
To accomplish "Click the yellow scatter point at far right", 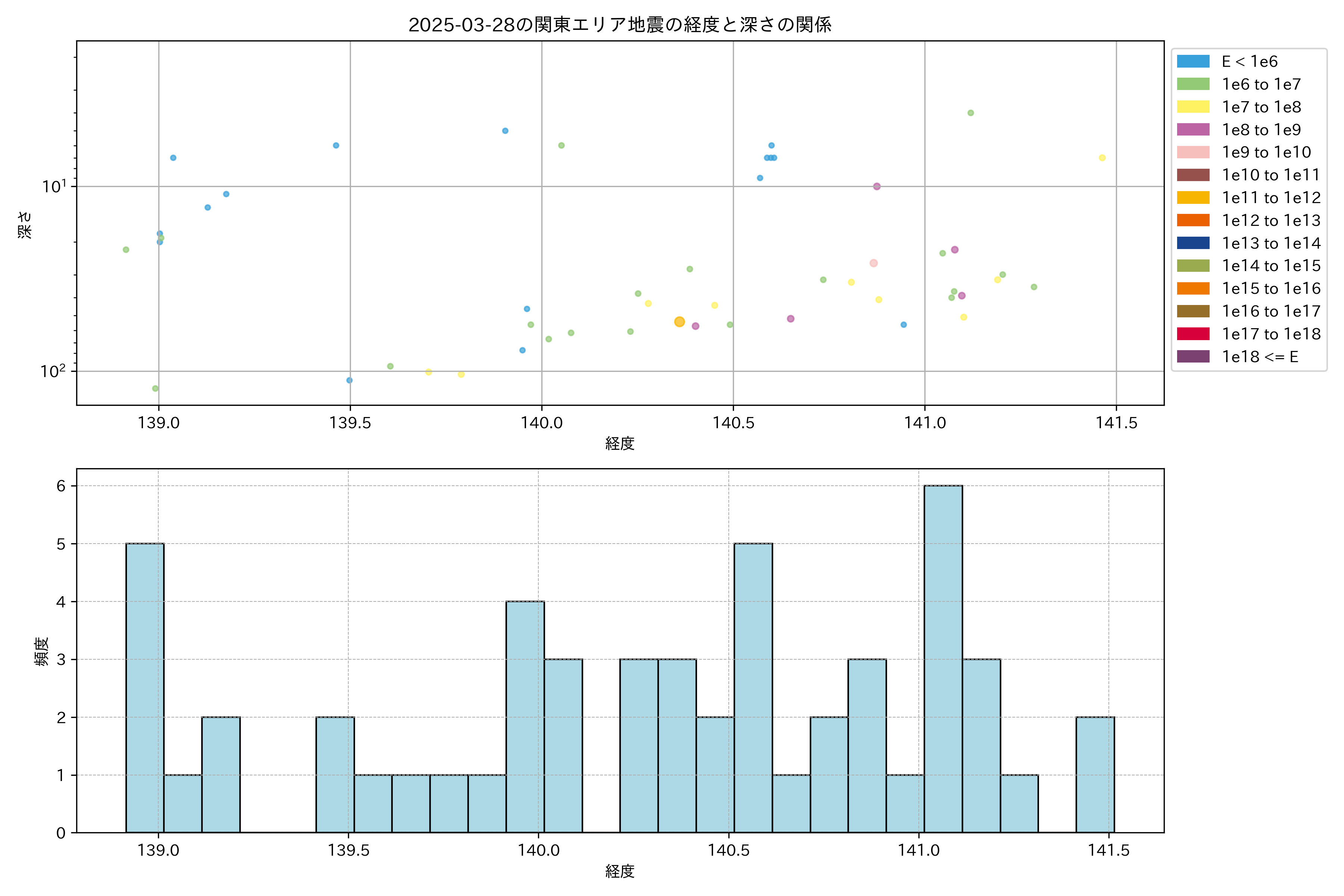I will (1102, 158).
